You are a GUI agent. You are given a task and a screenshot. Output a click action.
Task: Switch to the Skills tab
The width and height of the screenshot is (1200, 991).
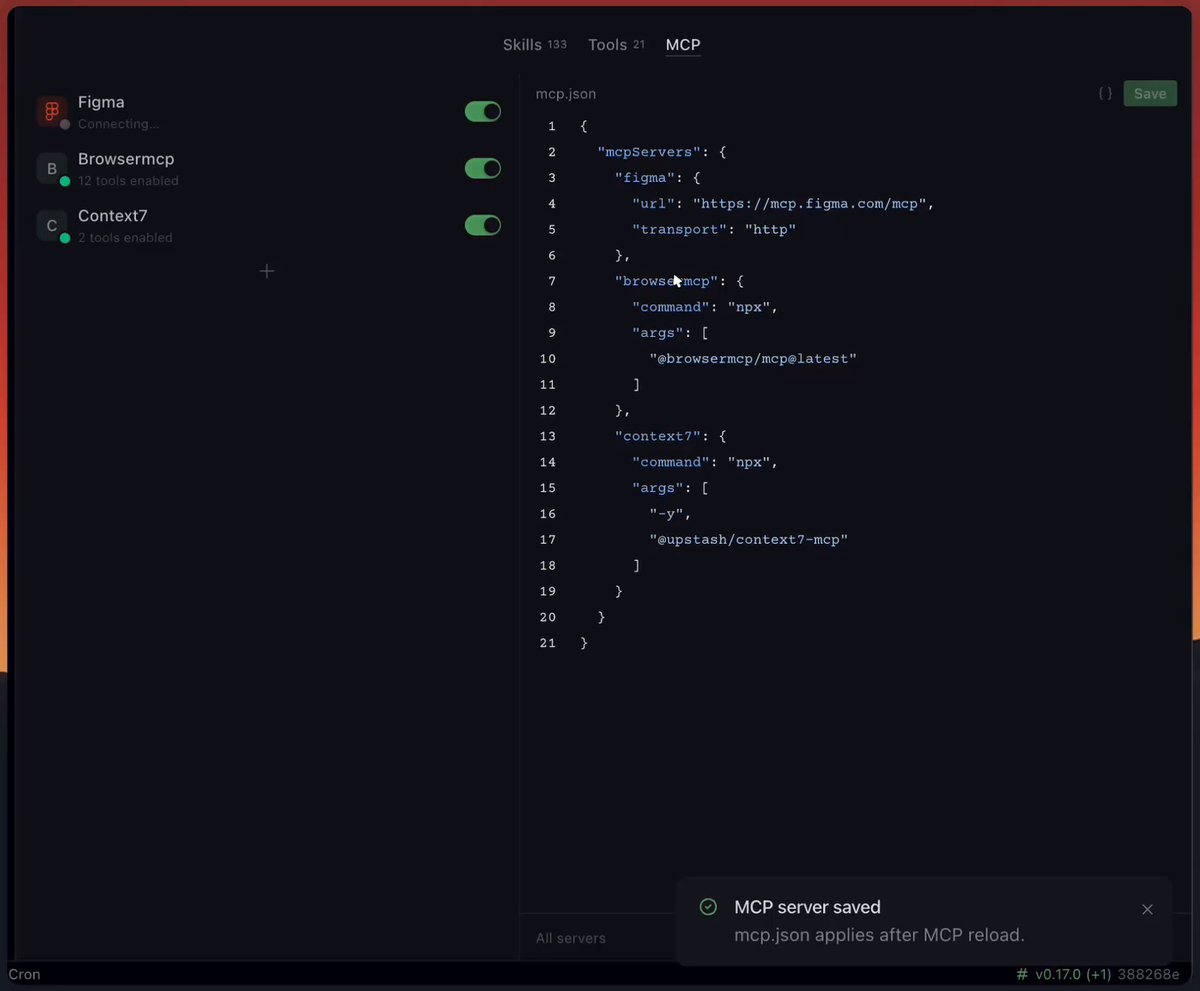pos(534,45)
